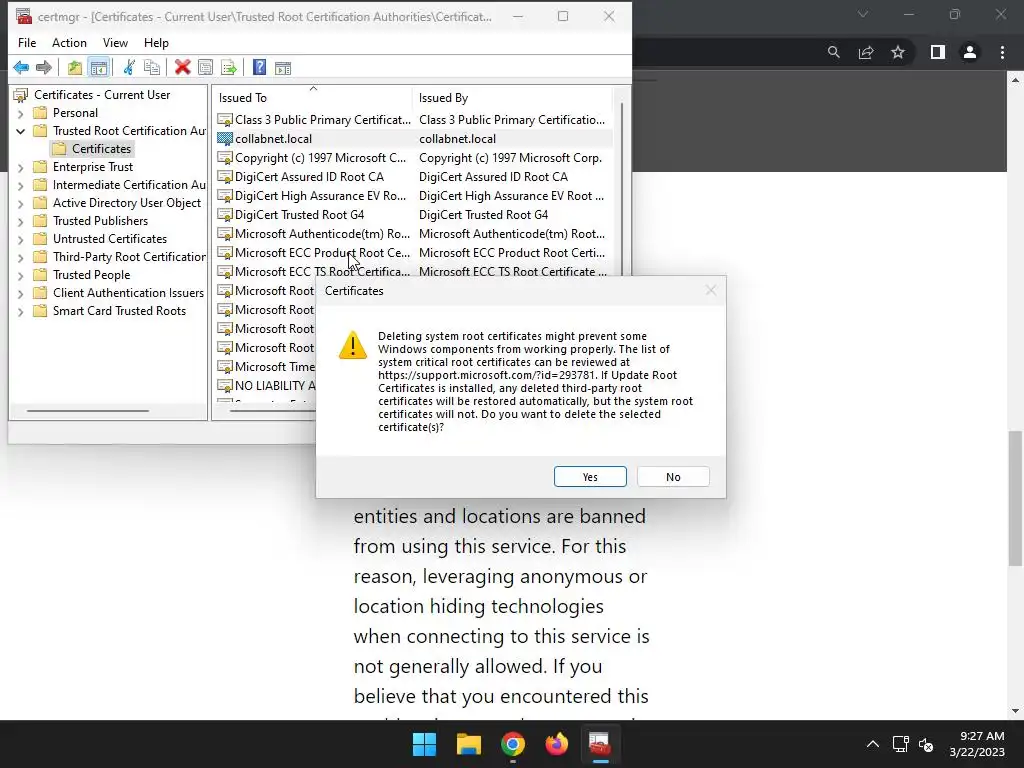Click the Export List toolbar icon
This screenshot has width=1024, height=768.
click(x=229, y=67)
